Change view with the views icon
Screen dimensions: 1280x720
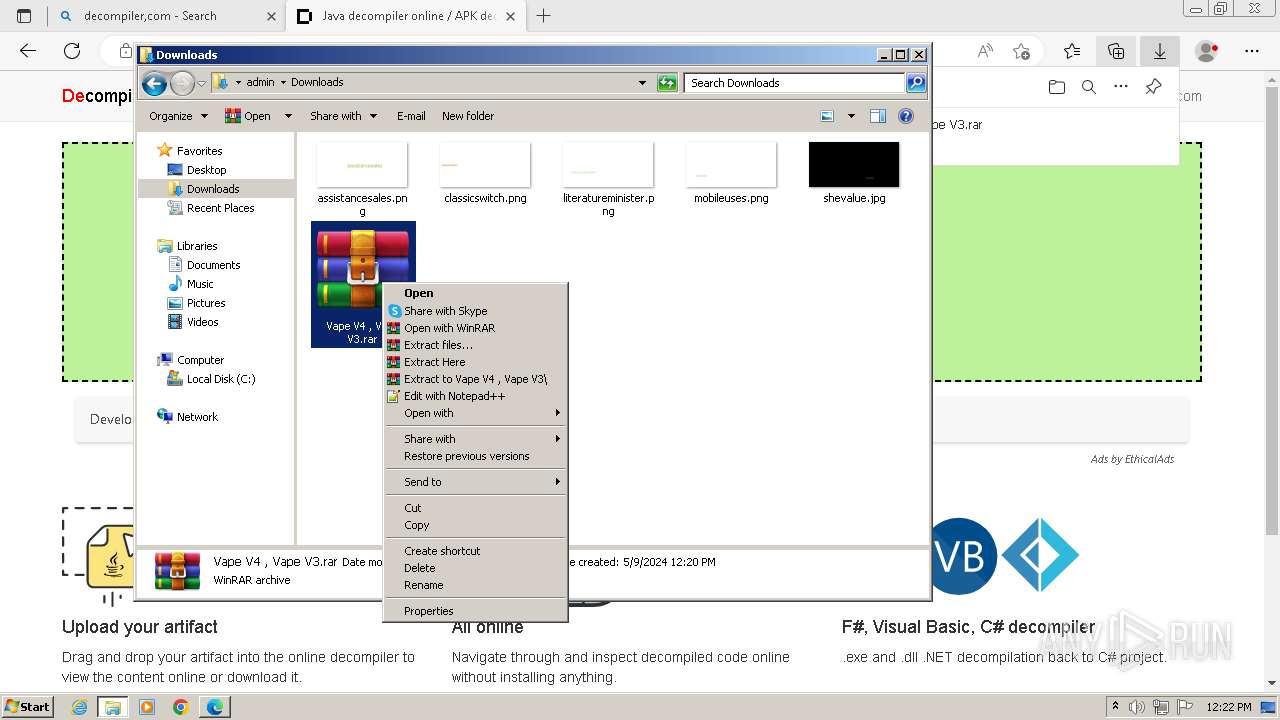pos(827,116)
